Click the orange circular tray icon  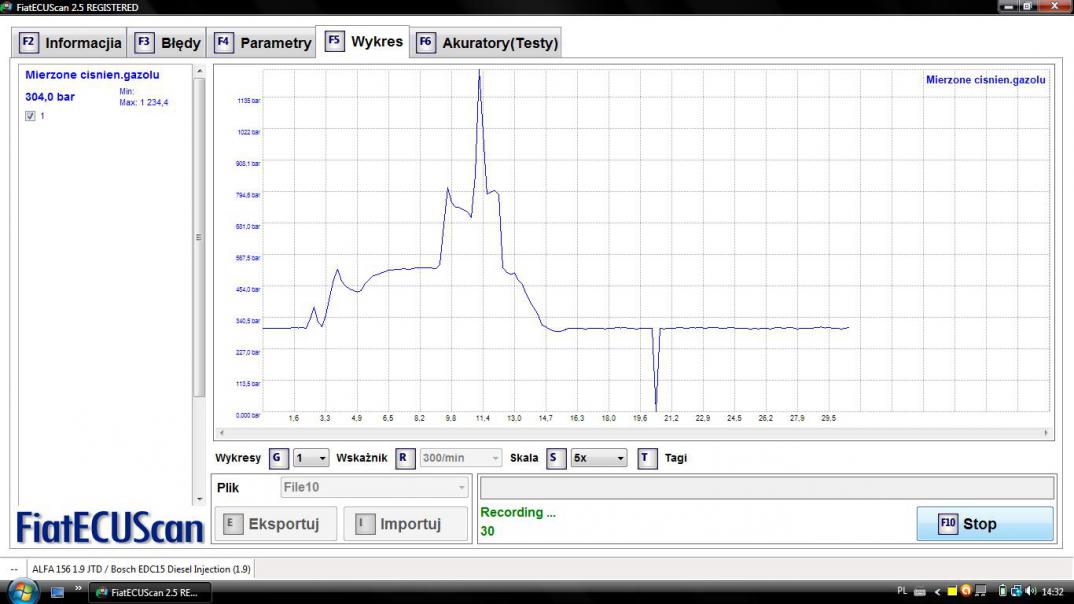[966, 590]
